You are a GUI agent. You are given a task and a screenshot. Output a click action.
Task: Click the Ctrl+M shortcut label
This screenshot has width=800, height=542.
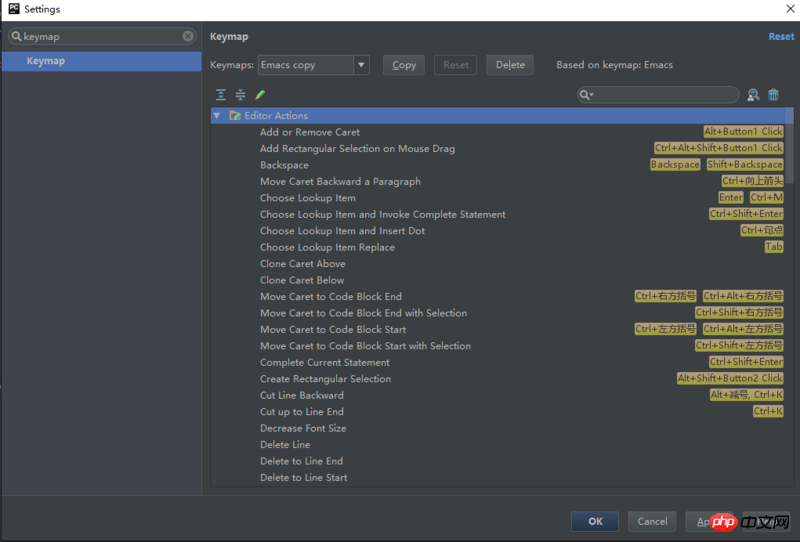tap(767, 197)
